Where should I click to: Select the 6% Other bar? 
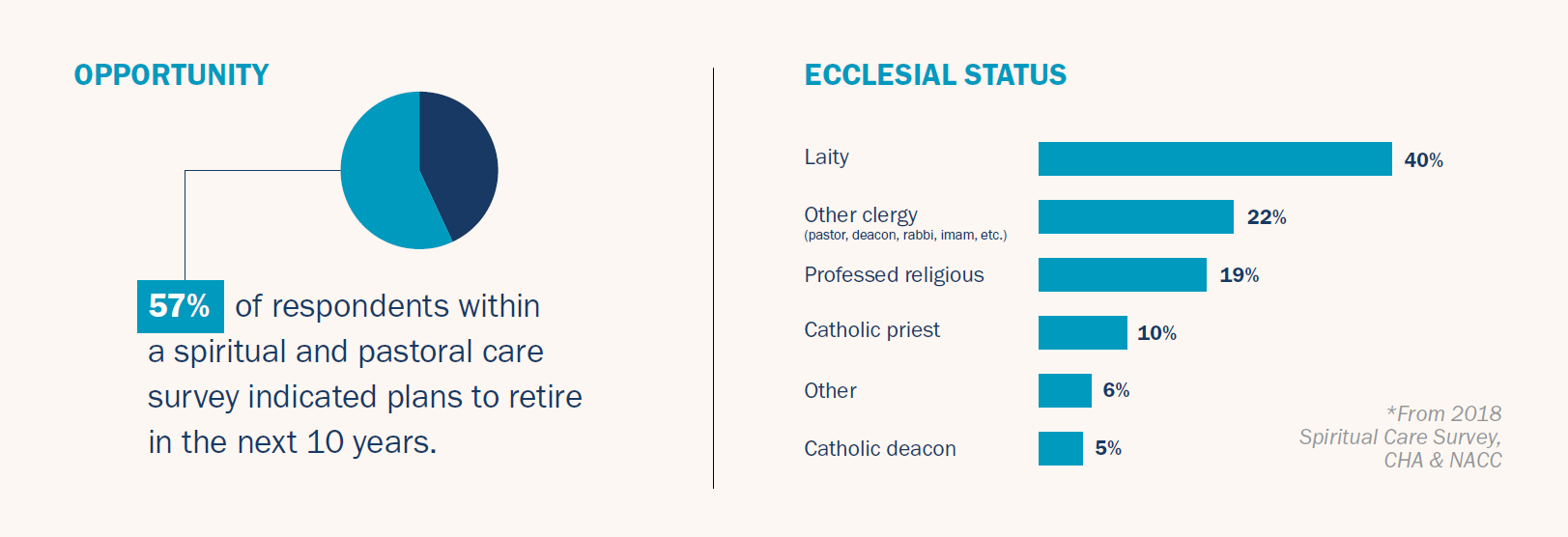click(1065, 391)
